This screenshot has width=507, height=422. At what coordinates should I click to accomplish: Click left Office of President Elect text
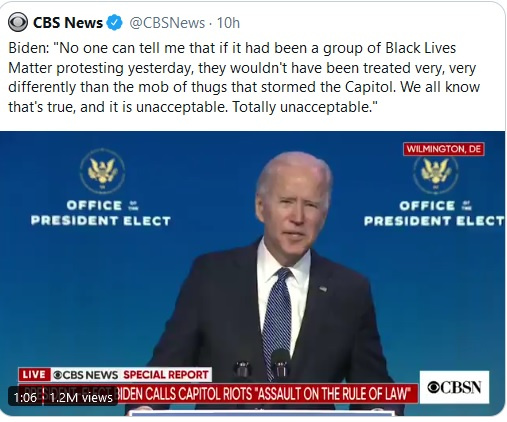[101, 213]
